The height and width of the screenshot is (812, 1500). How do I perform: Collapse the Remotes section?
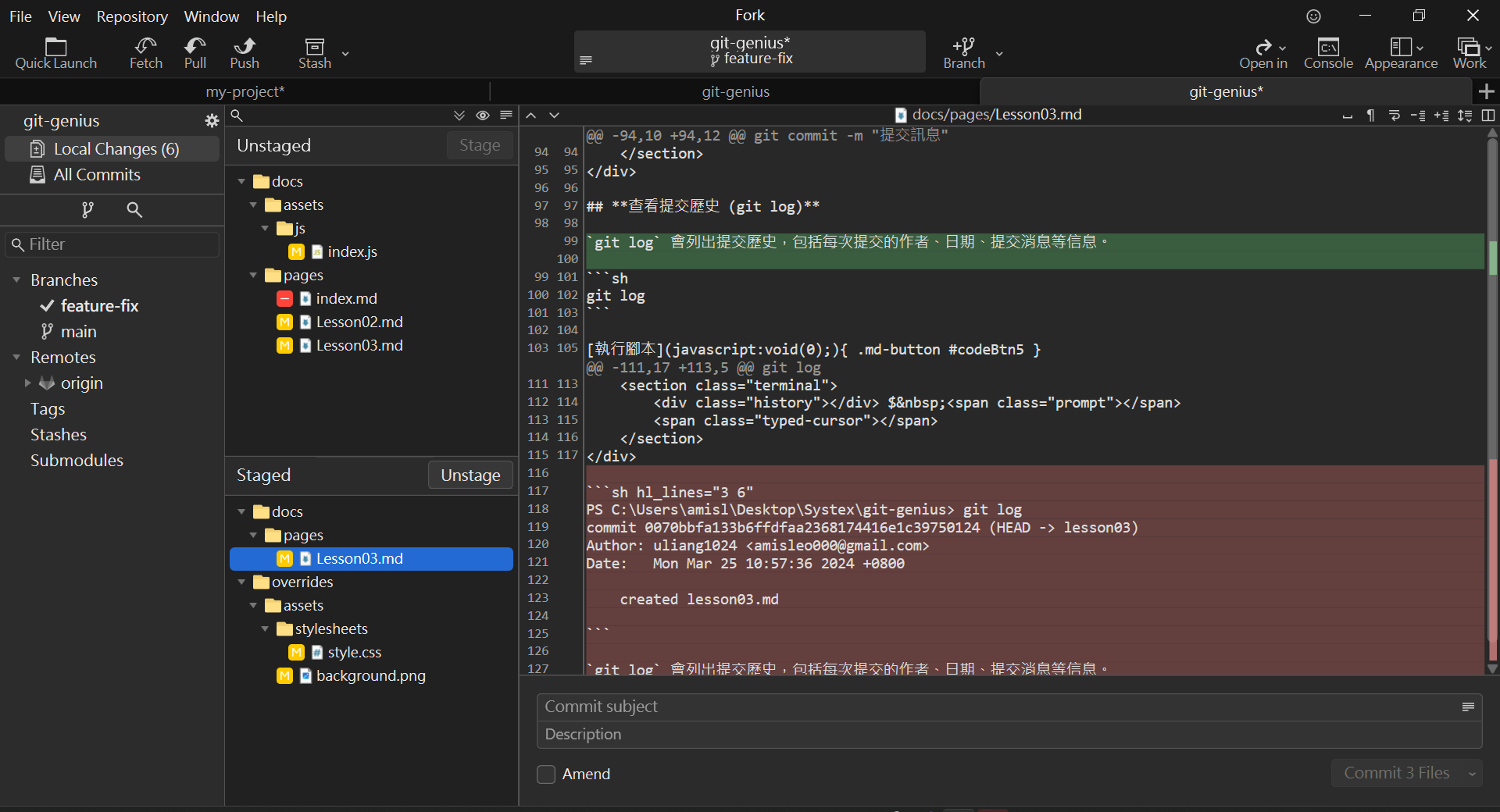[x=16, y=358]
